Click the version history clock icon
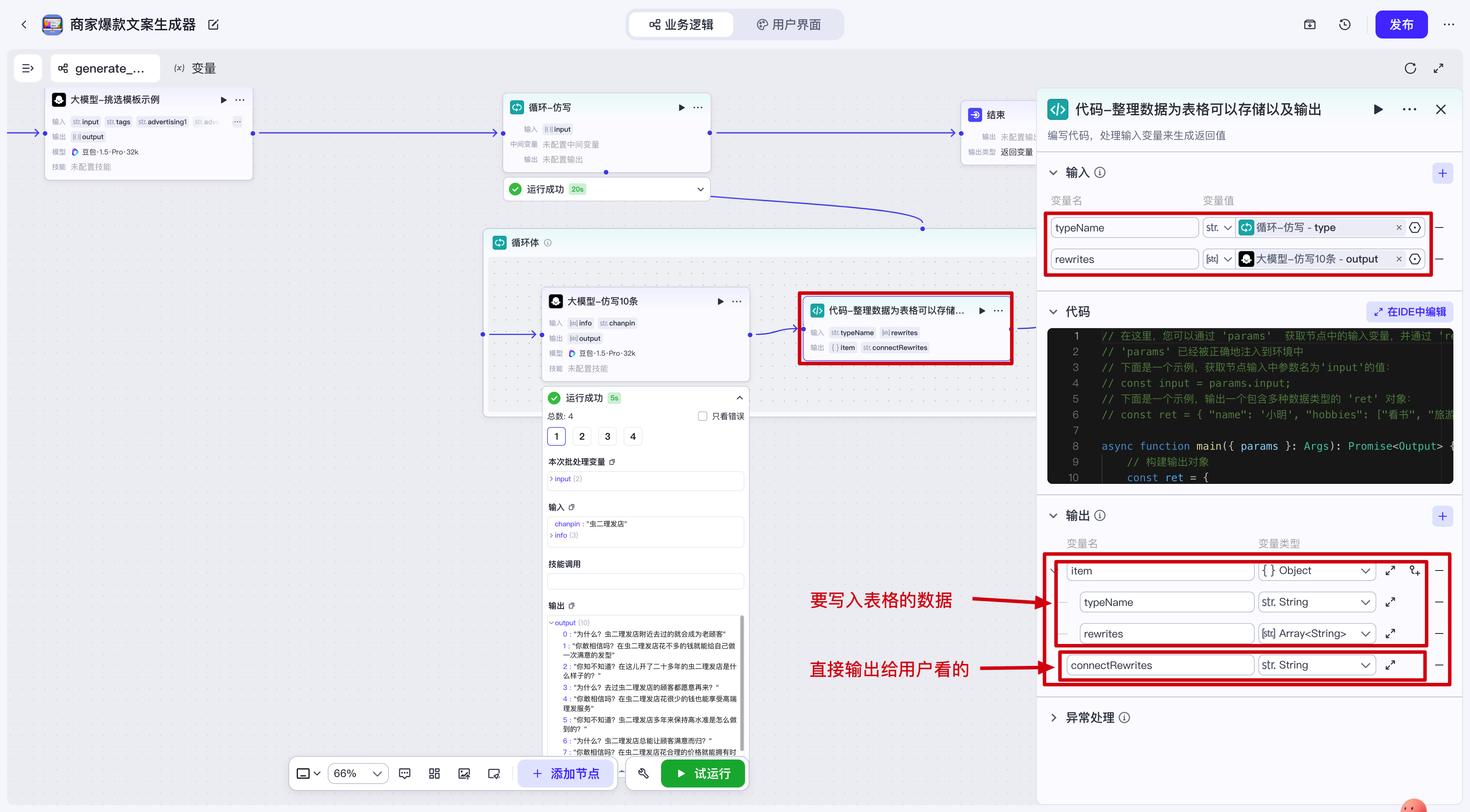Image resolution: width=1470 pixels, height=812 pixels. 1344,24
